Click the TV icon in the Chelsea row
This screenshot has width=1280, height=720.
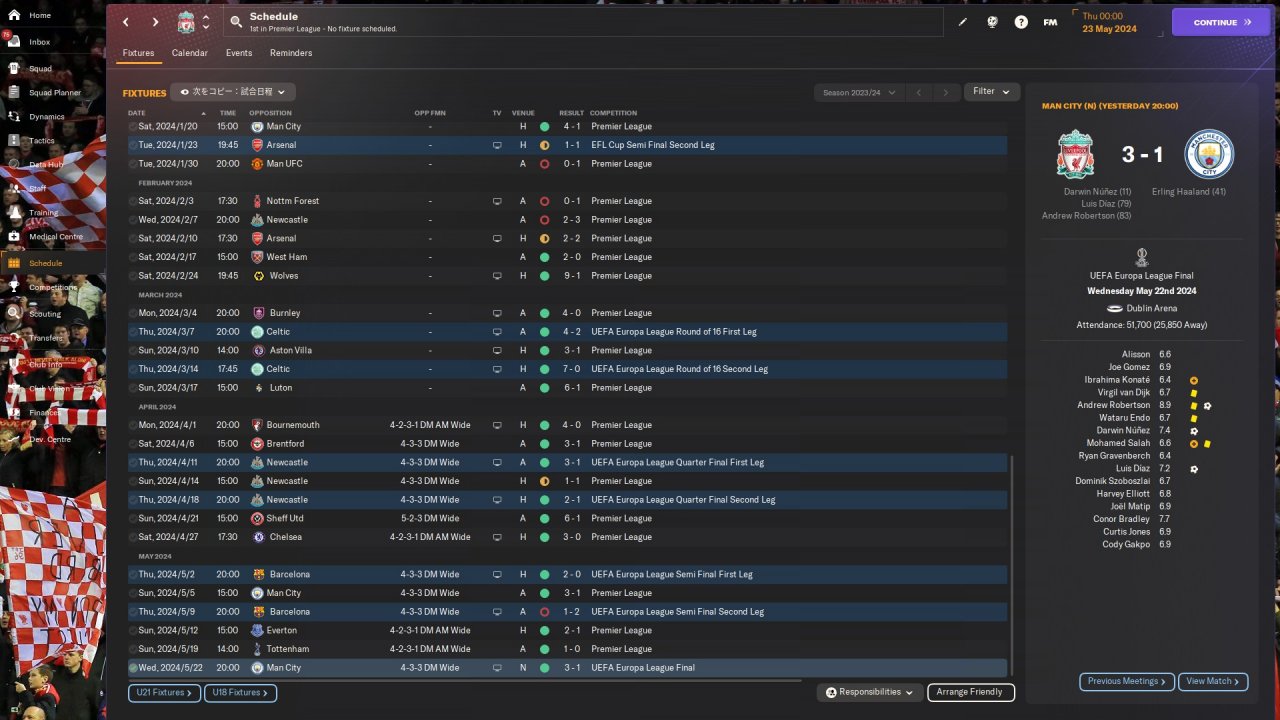click(x=497, y=537)
